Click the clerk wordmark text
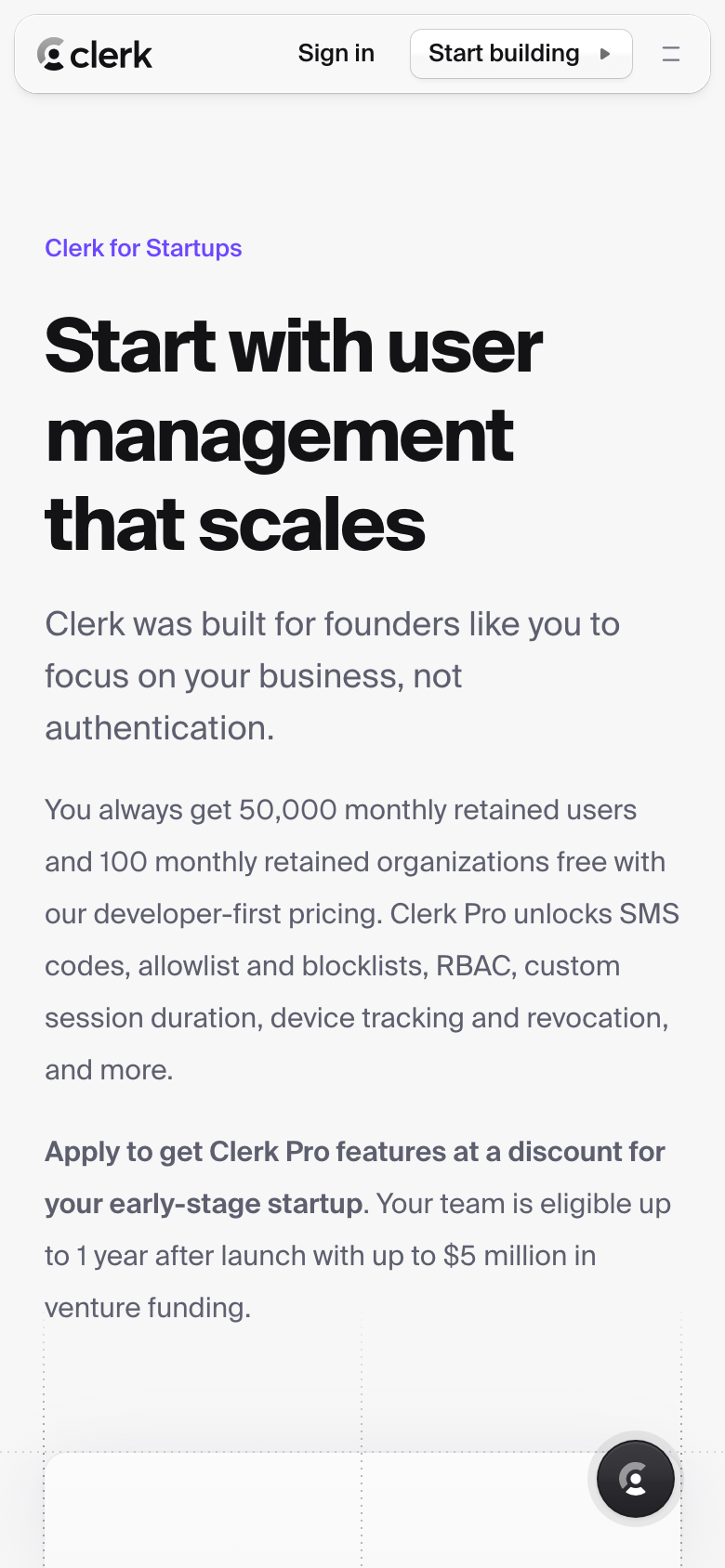 (111, 55)
